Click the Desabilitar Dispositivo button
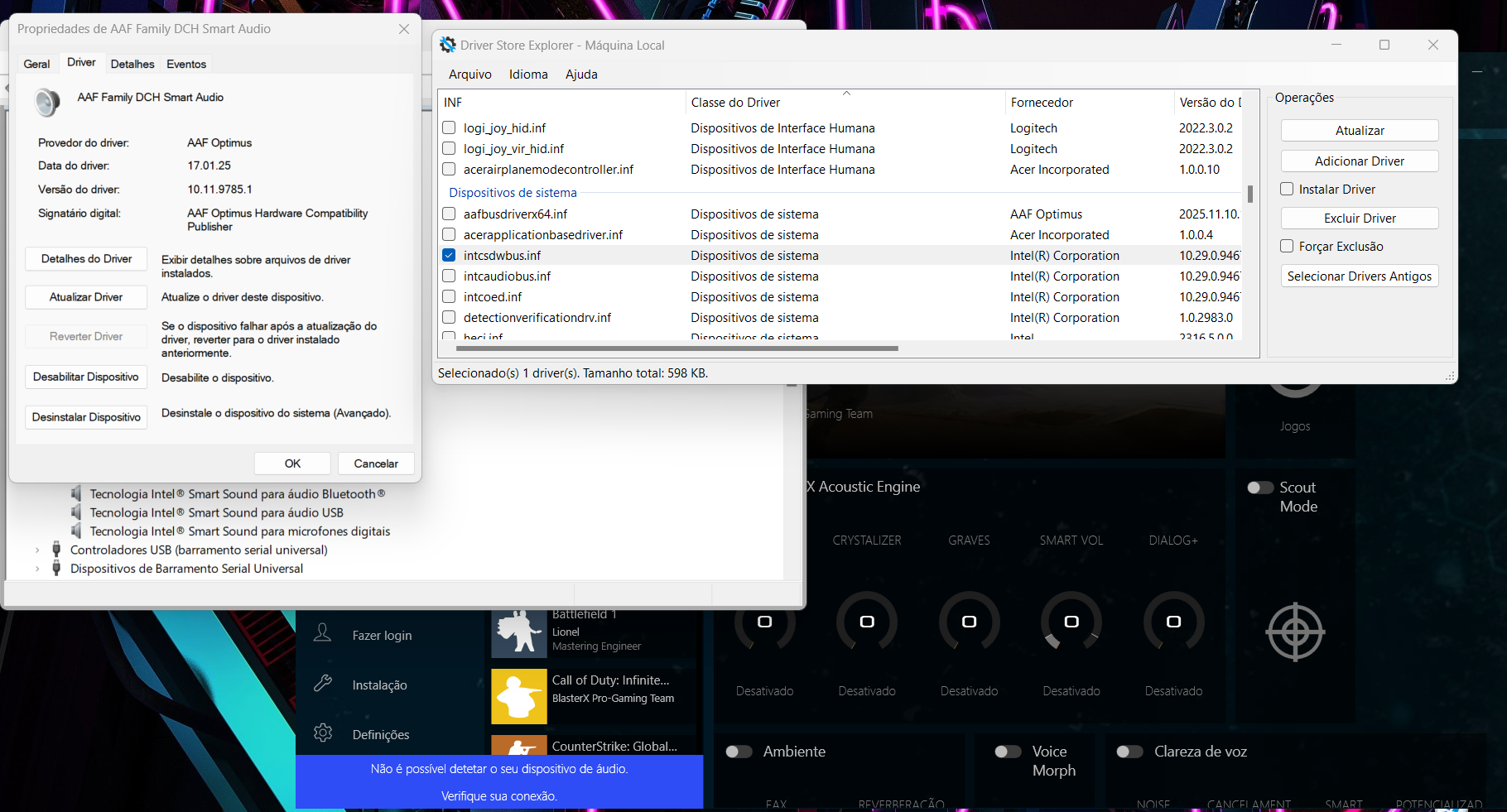The height and width of the screenshot is (812, 1507). click(x=86, y=377)
